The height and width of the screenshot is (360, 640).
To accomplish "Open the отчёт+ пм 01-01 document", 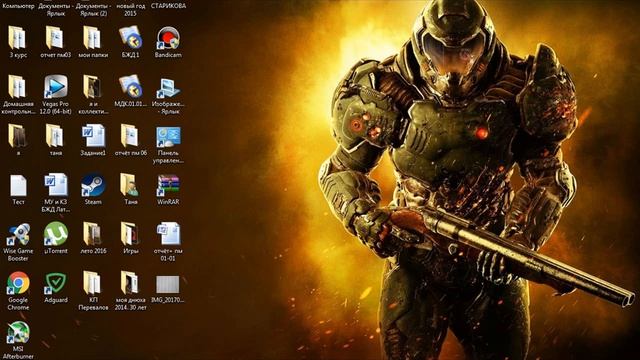I will tap(168, 234).
